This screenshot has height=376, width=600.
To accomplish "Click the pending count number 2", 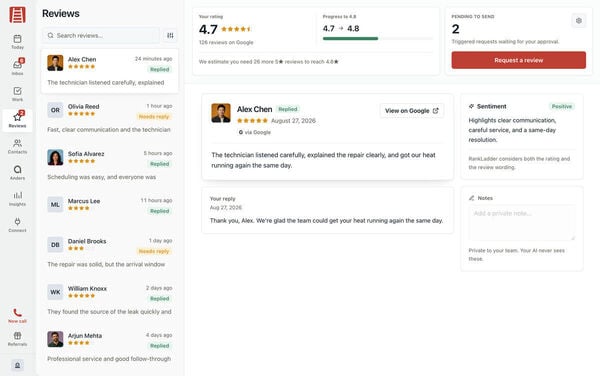I will coord(455,29).
